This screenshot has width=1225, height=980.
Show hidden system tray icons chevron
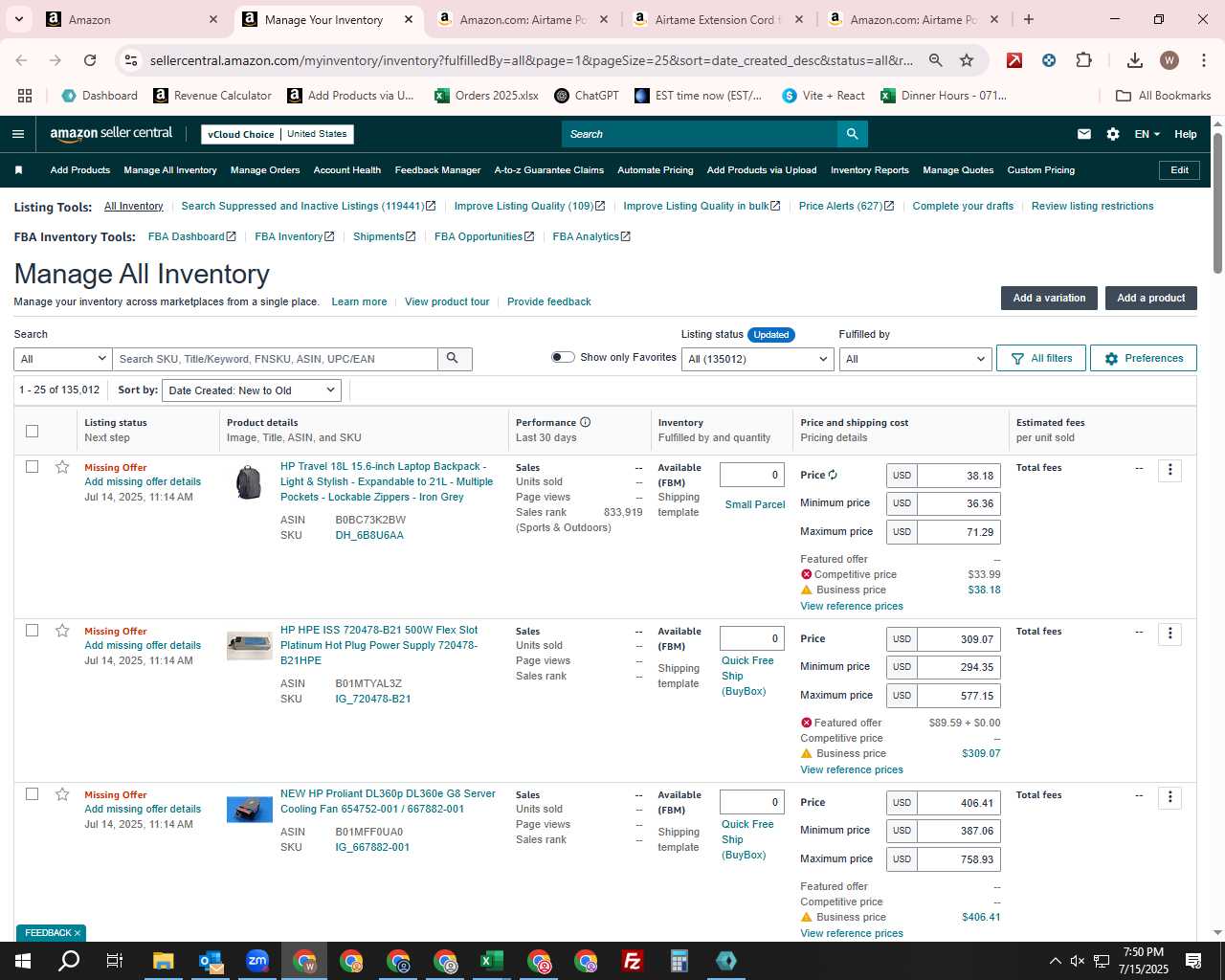click(x=1055, y=961)
